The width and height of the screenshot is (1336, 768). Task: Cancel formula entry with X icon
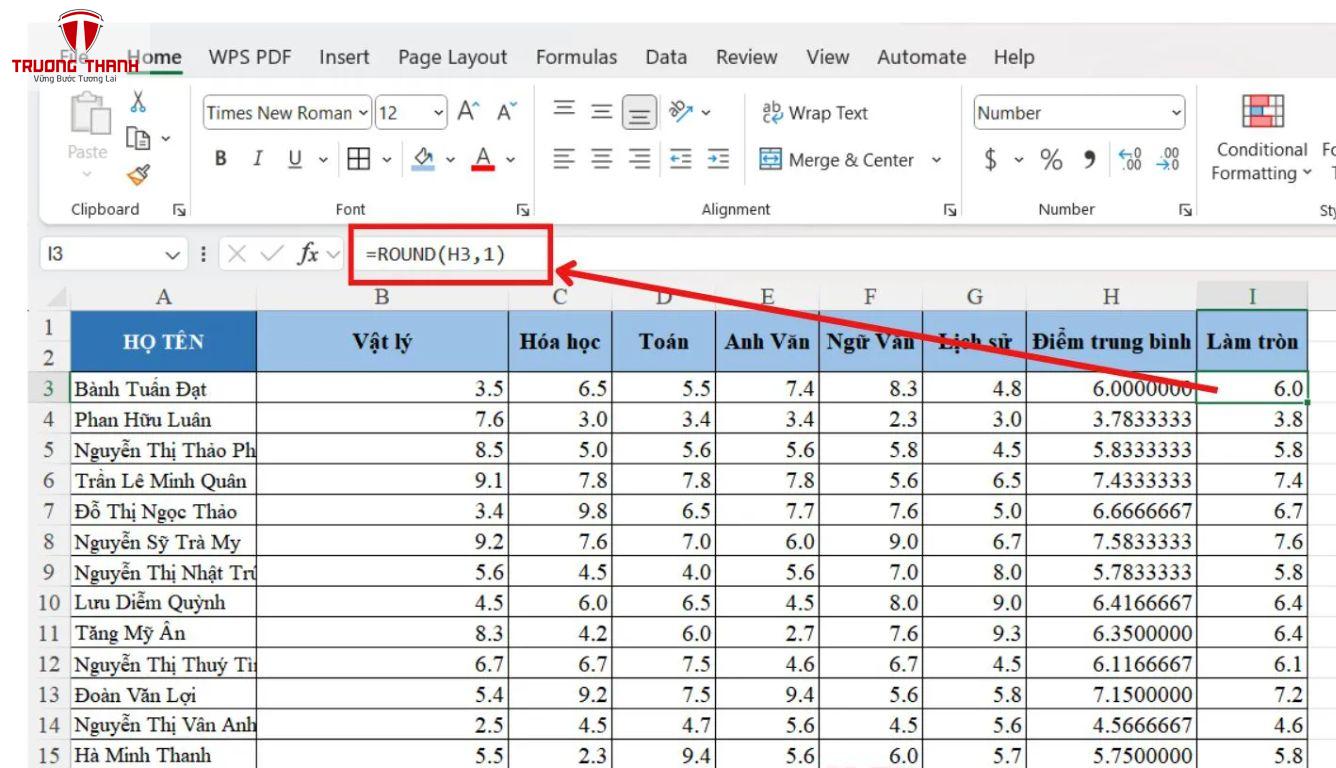pos(236,254)
